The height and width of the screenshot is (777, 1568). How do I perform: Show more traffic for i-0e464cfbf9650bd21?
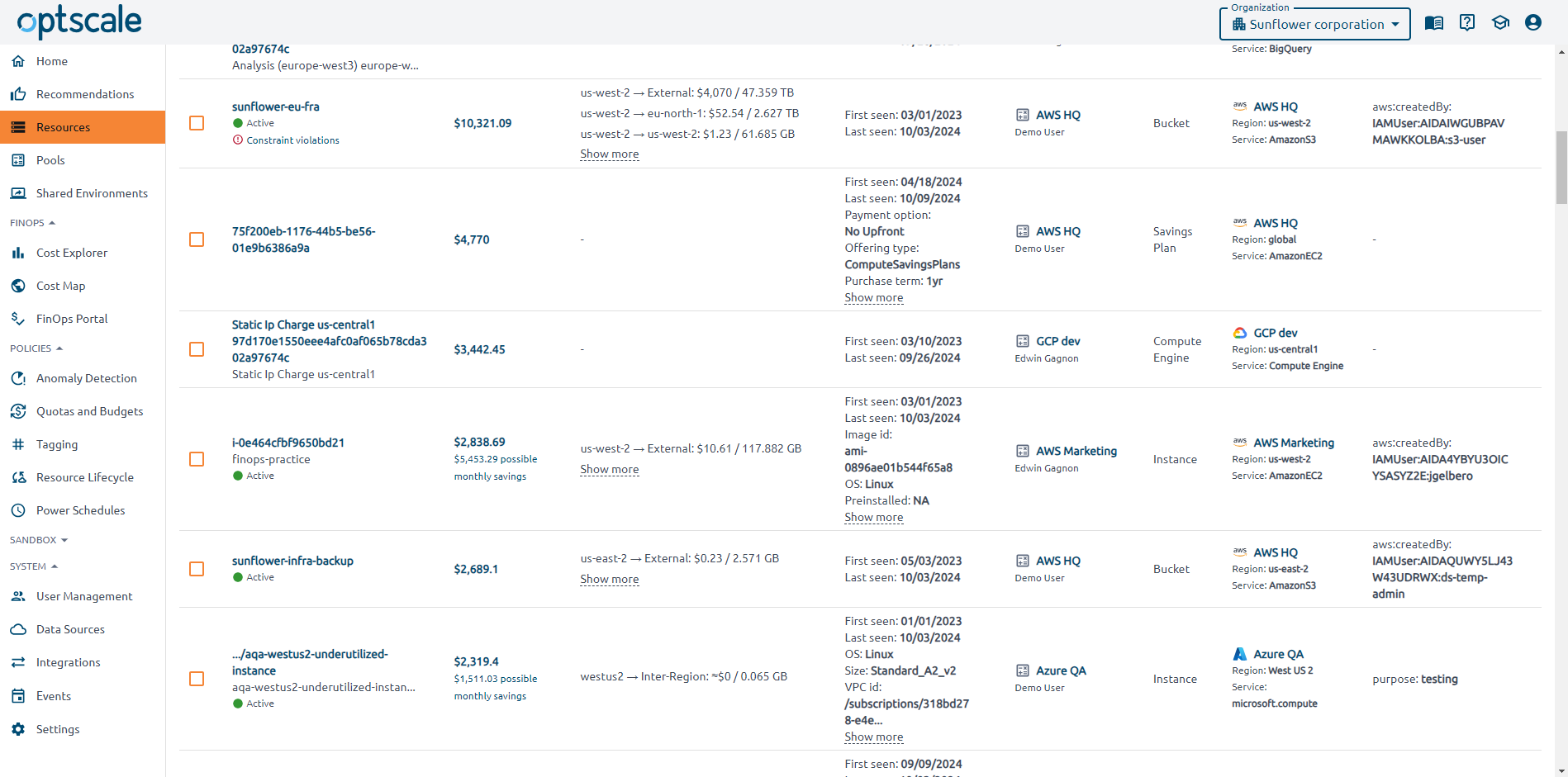610,470
